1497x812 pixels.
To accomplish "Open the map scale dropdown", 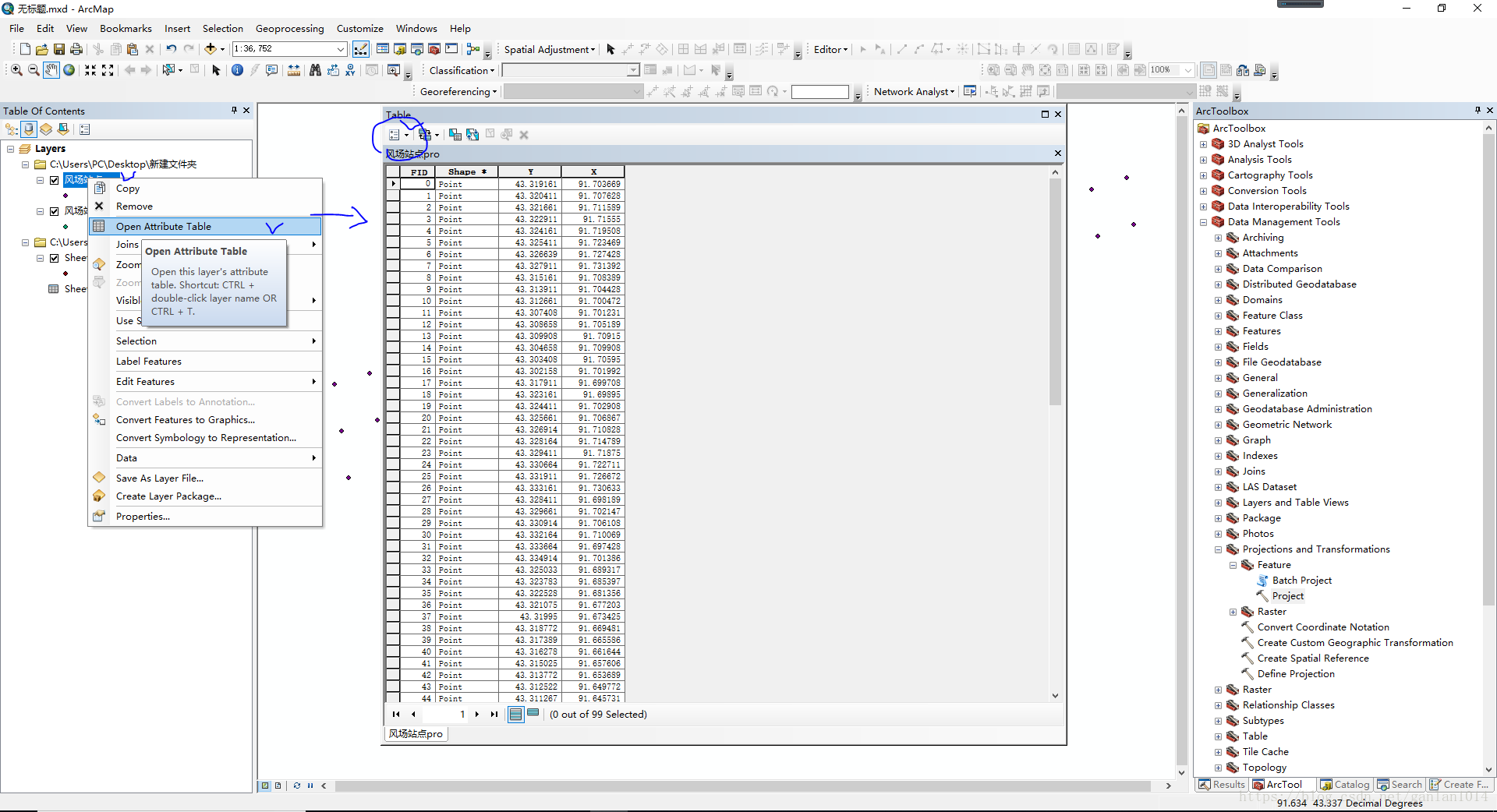I will point(341,49).
